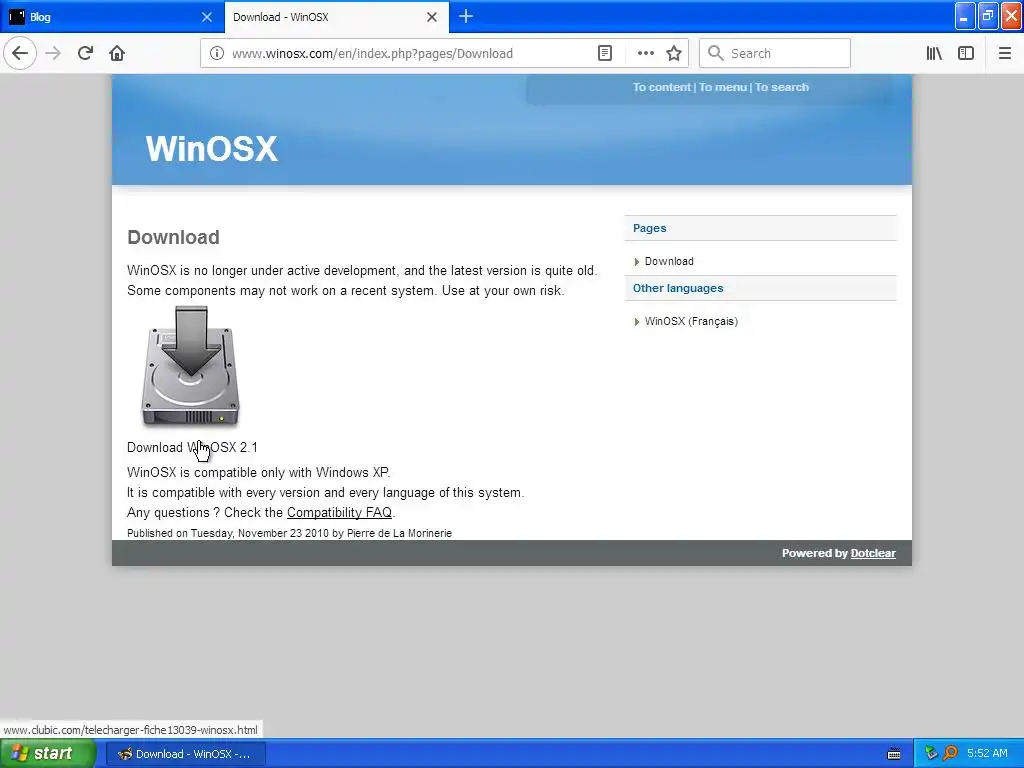
Task: Restore down the browser window
Action: pyautogui.click(x=987, y=16)
